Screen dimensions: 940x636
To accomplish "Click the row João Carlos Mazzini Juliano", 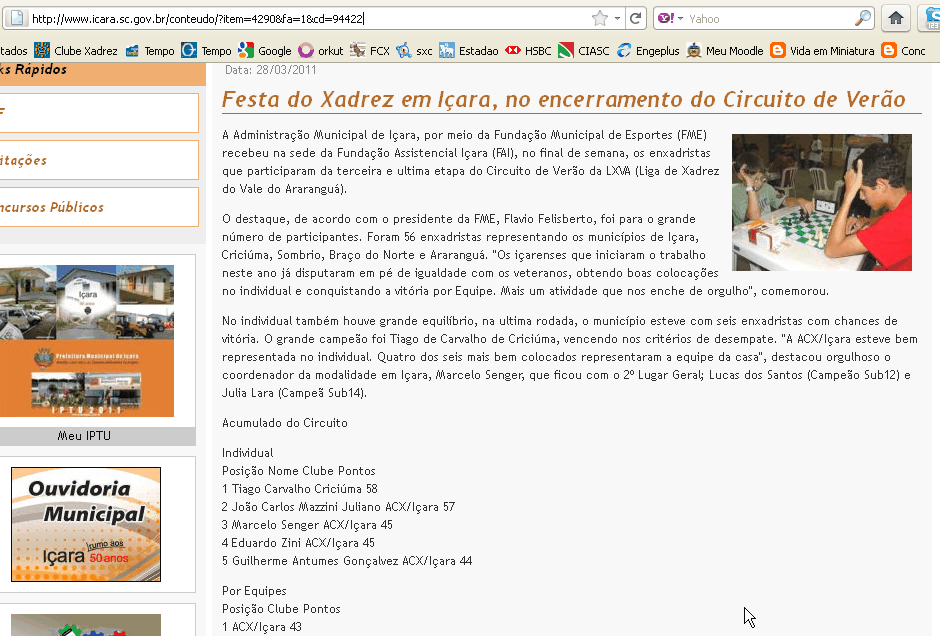I will point(339,507).
